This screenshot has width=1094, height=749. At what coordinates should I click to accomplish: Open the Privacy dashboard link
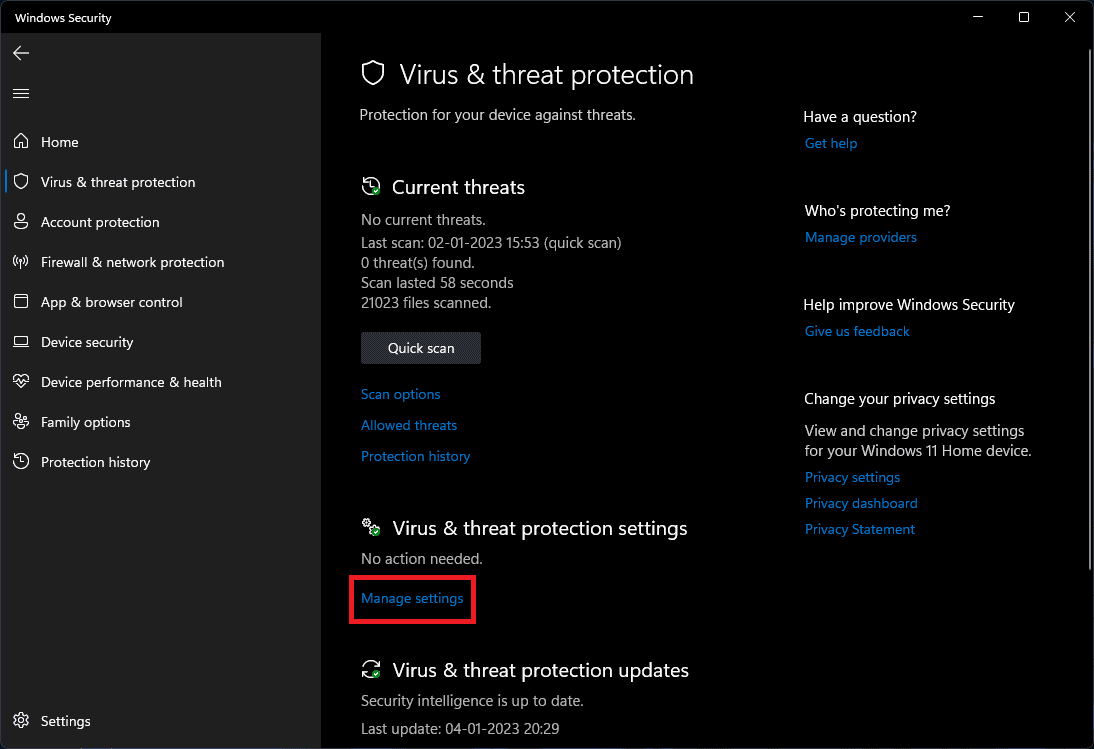860,503
